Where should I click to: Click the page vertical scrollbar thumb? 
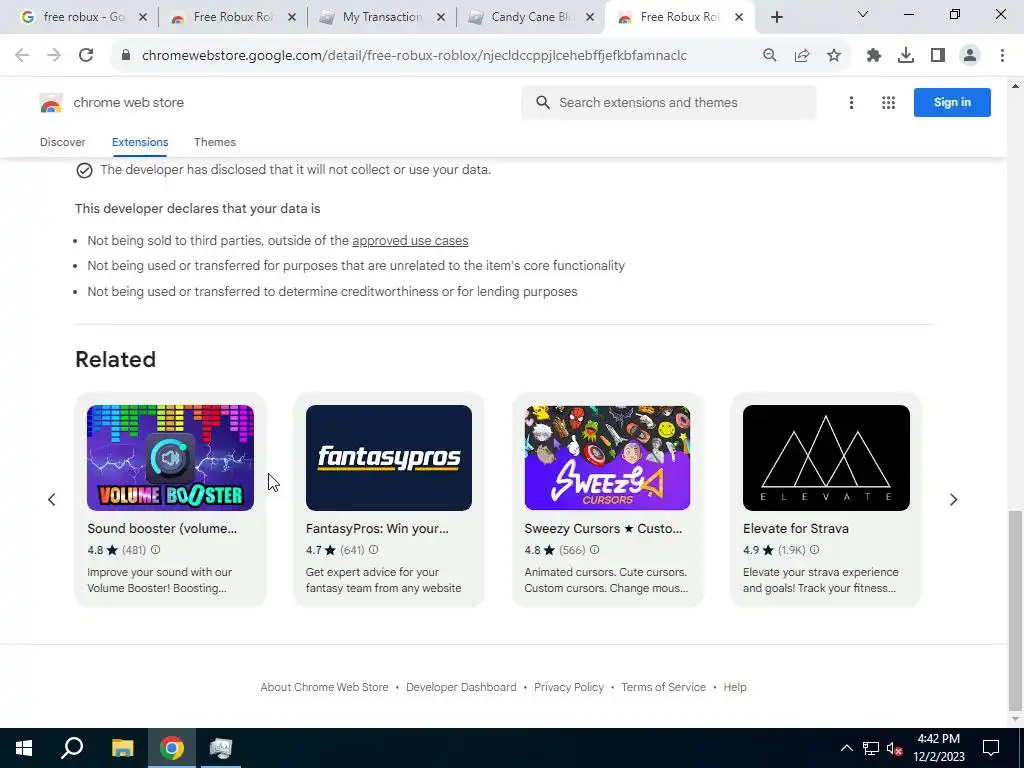[x=1015, y=611]
